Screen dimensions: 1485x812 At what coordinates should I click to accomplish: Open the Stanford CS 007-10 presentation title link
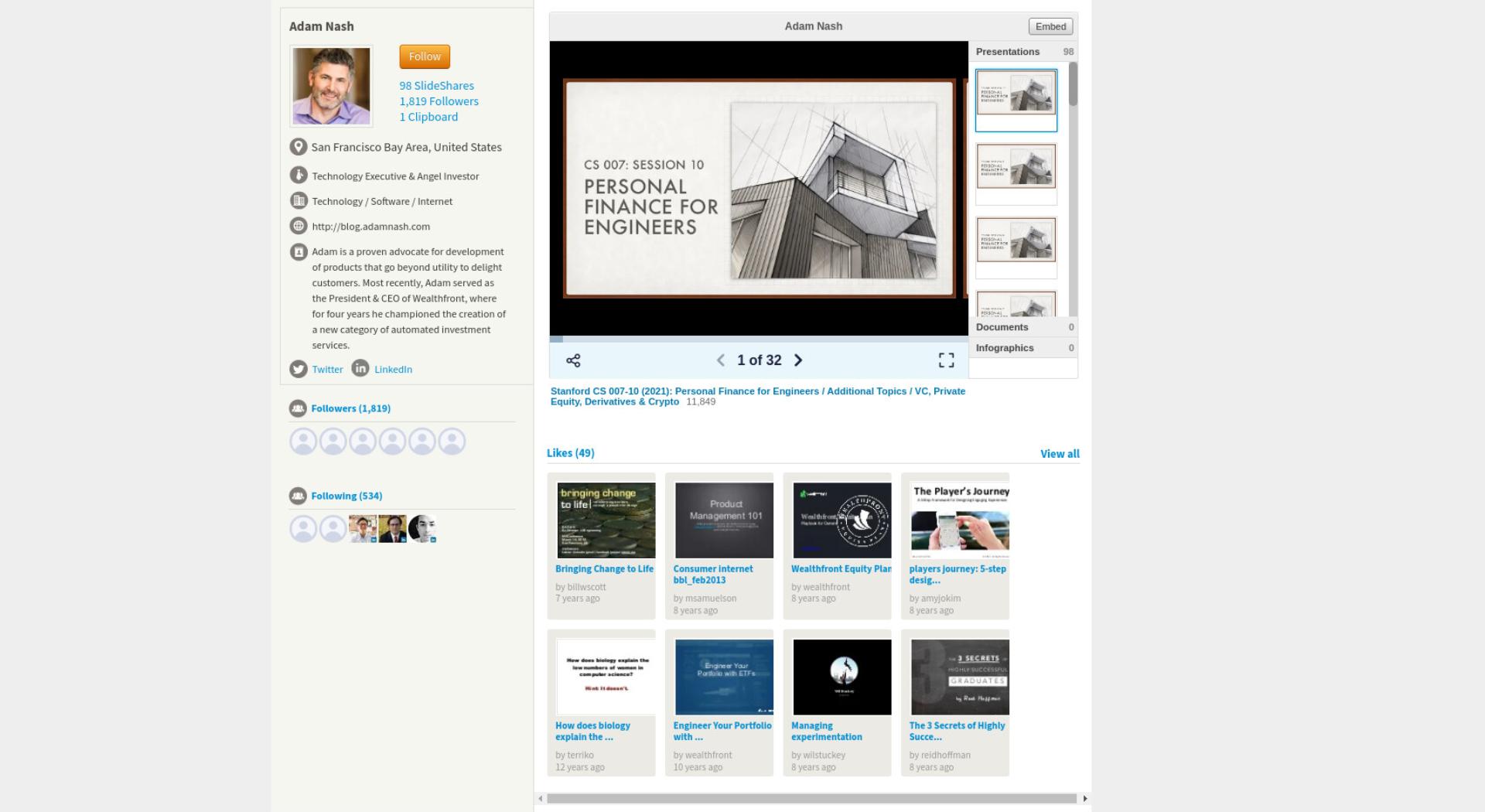pyautogui.click(x=758, y=396)
